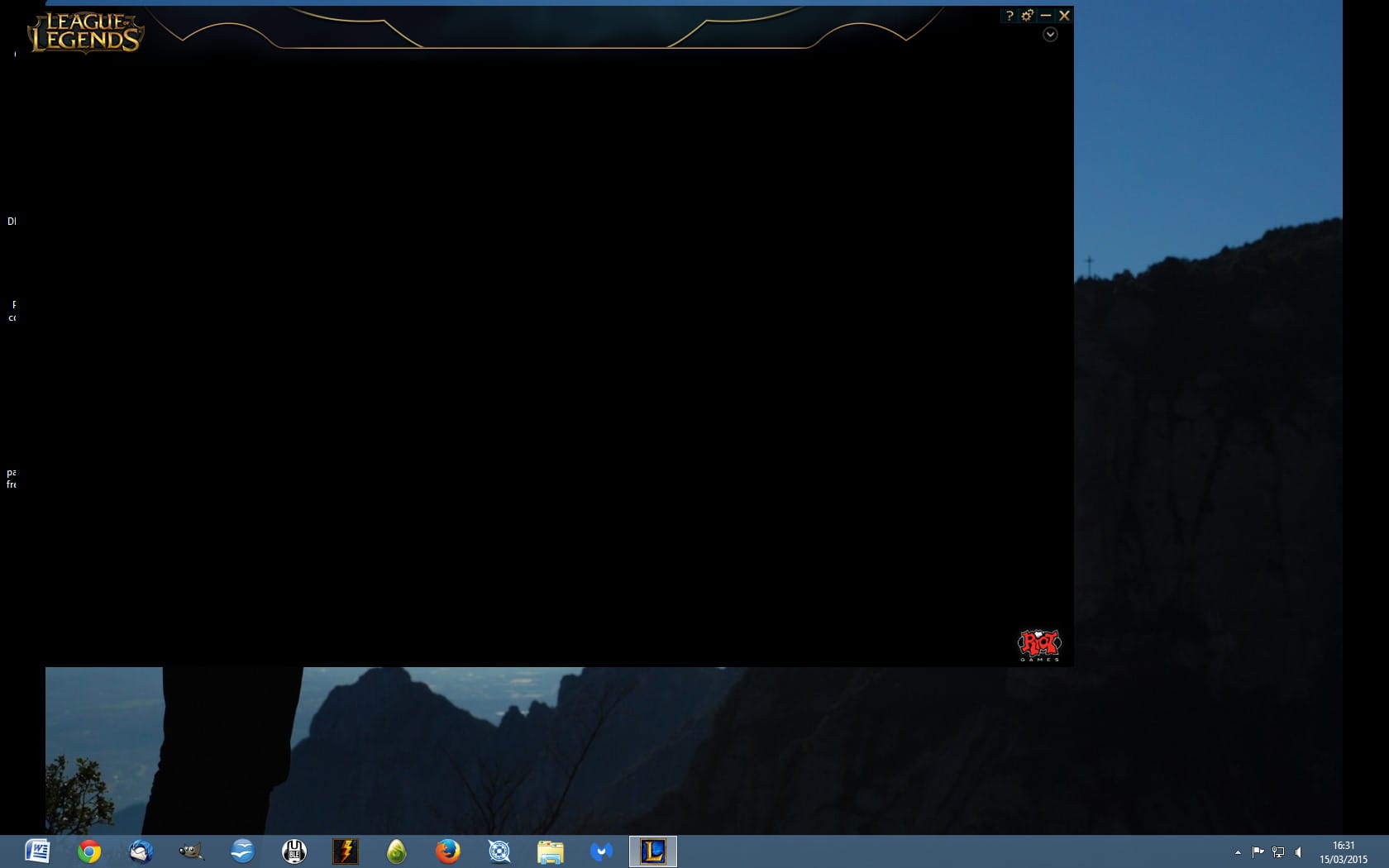
Task: Launch Firefox from the taskbar
Action: pos(448,851)
